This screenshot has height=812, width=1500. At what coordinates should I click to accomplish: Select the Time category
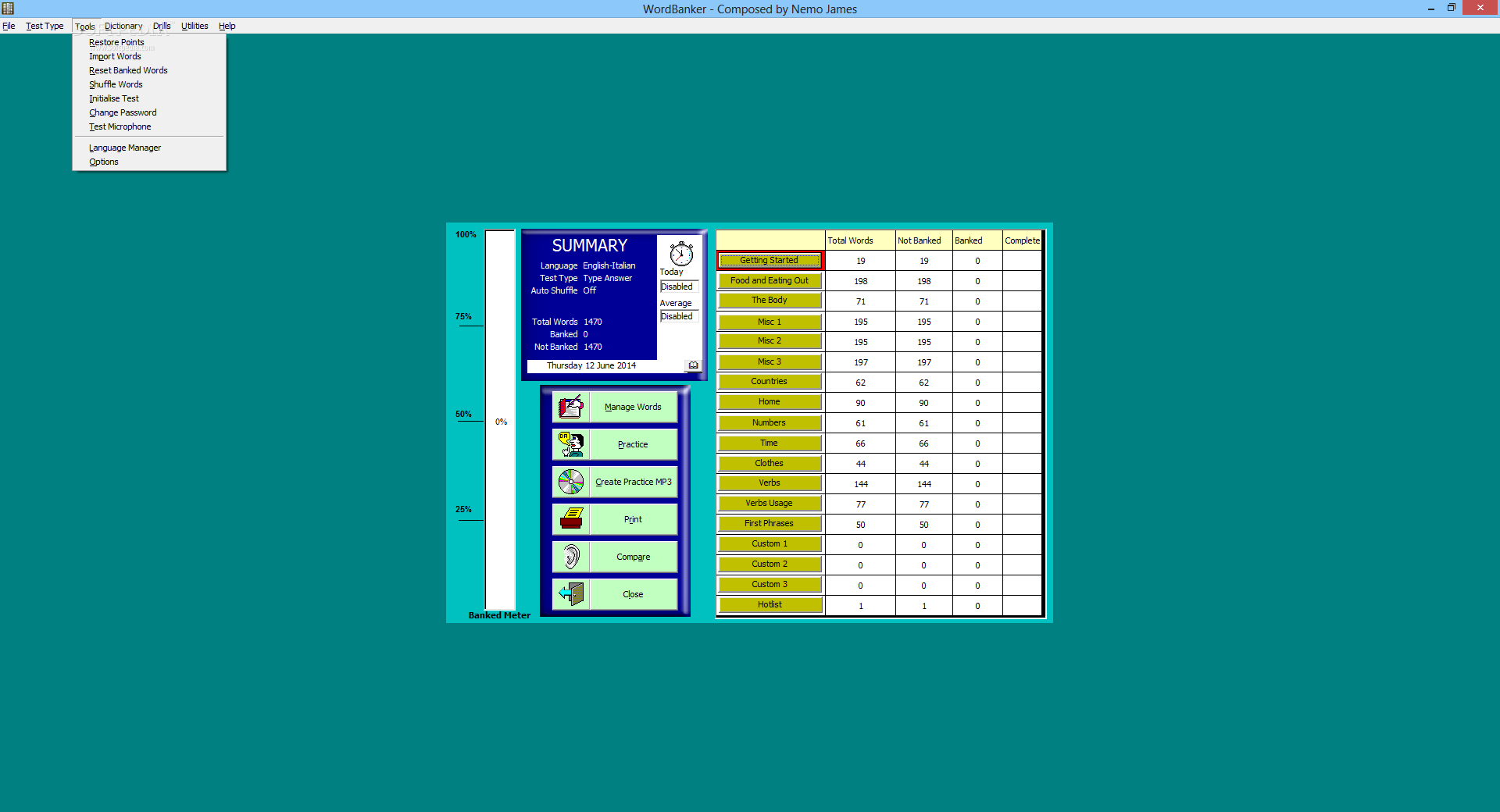(770, 443)
